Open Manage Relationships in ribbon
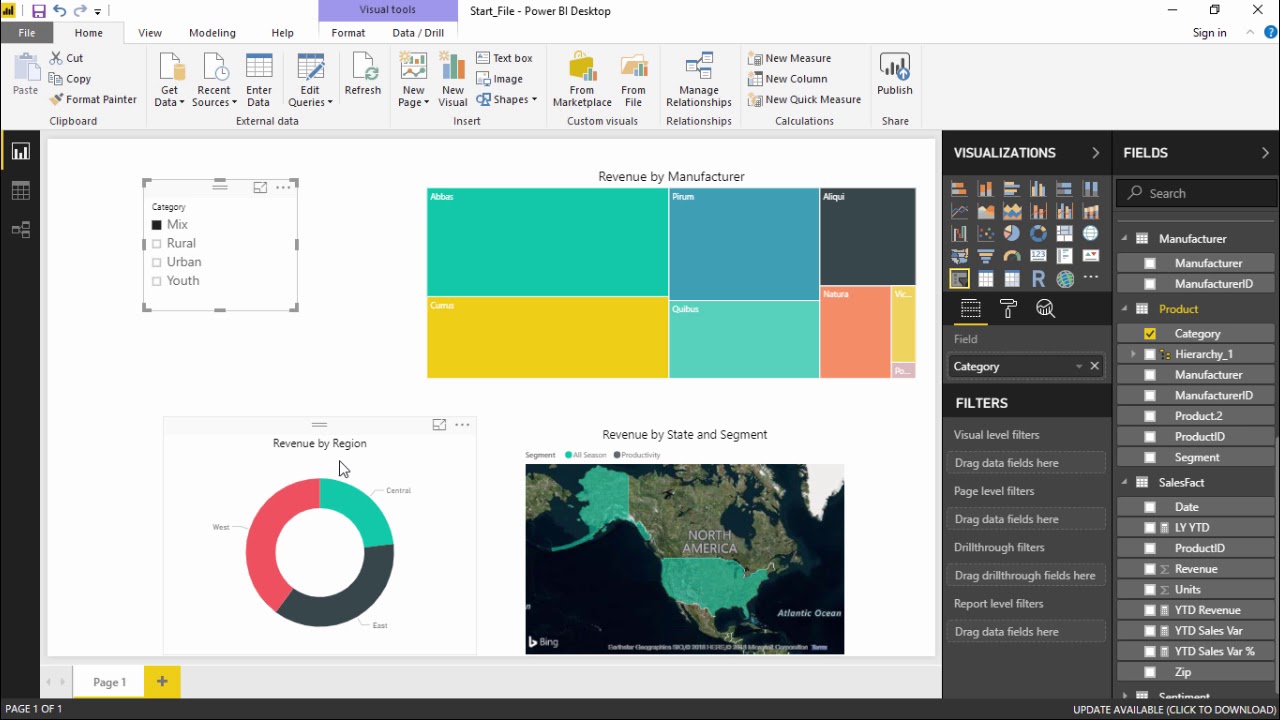 [x=699, y=80]
